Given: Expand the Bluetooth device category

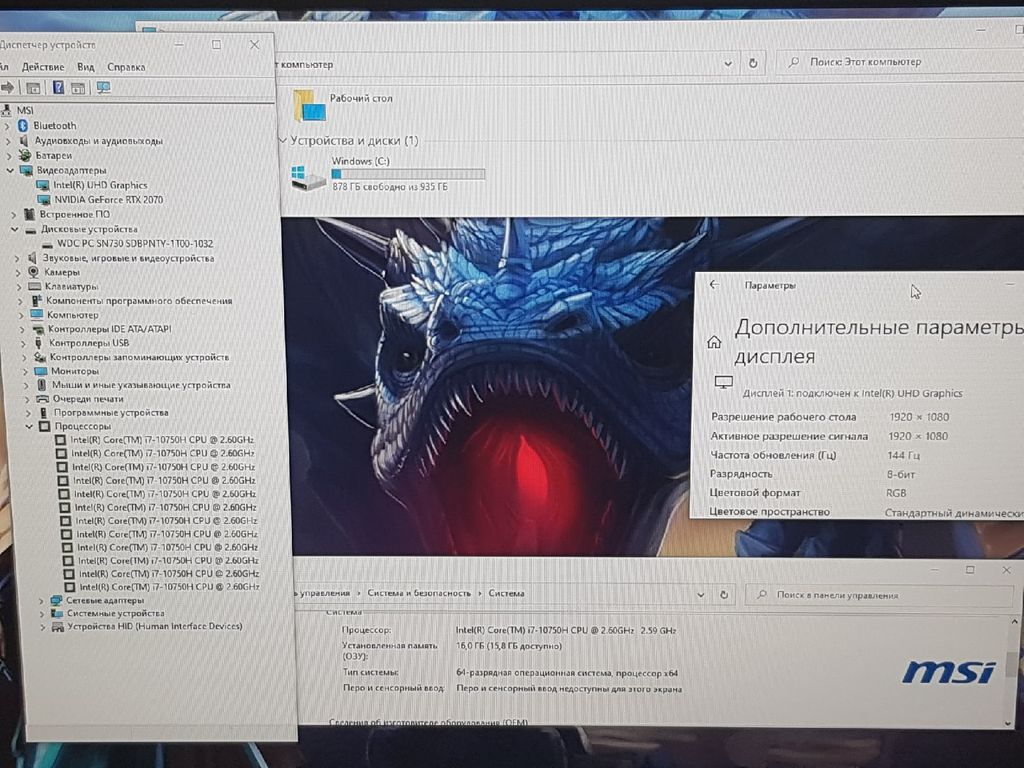Looking at the screenshot, I should pyautogui.click(x=8, y=126).
